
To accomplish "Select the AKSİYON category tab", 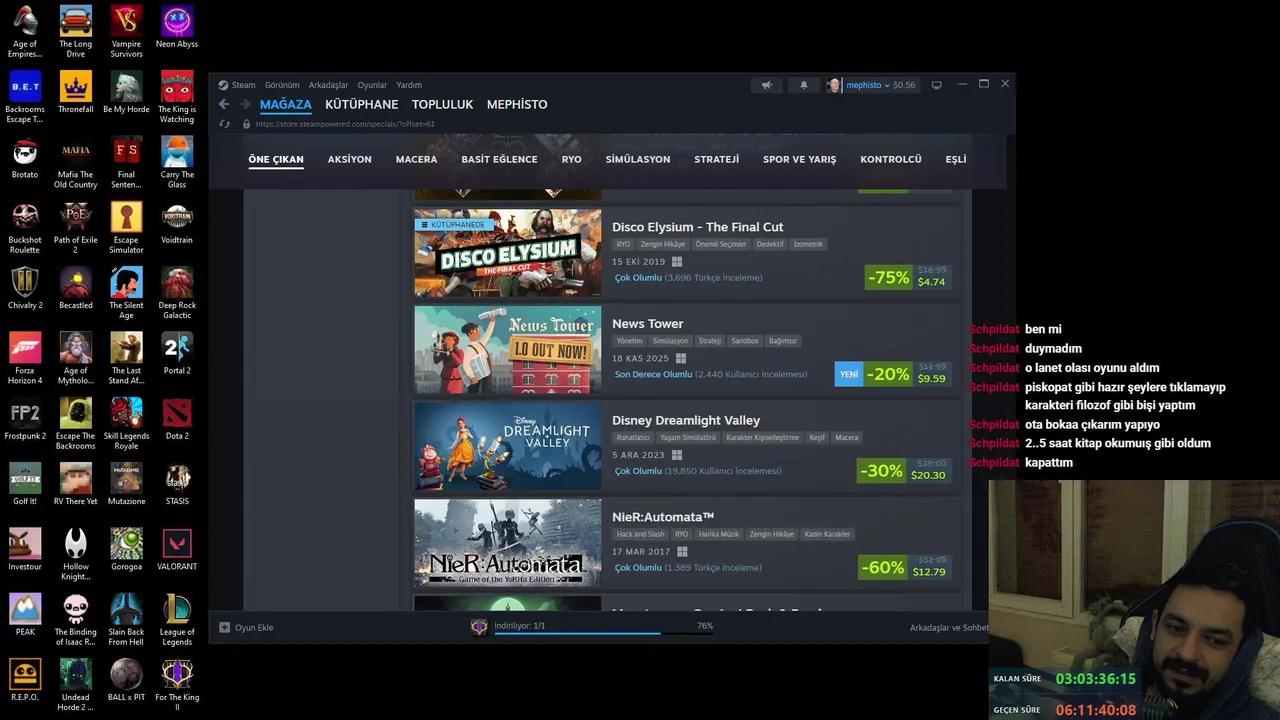I will (x=349, y=159).
